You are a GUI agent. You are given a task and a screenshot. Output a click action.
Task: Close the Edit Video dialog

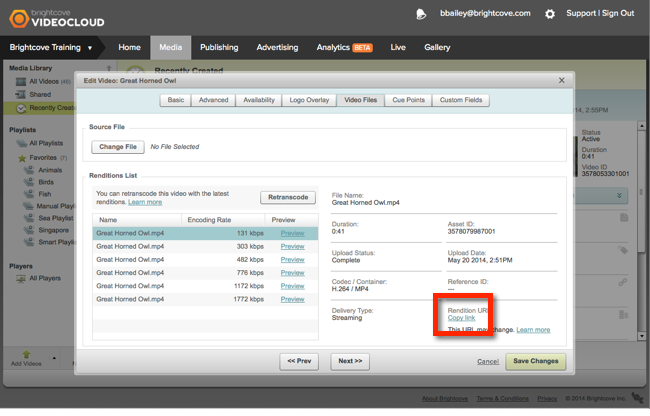562,80
